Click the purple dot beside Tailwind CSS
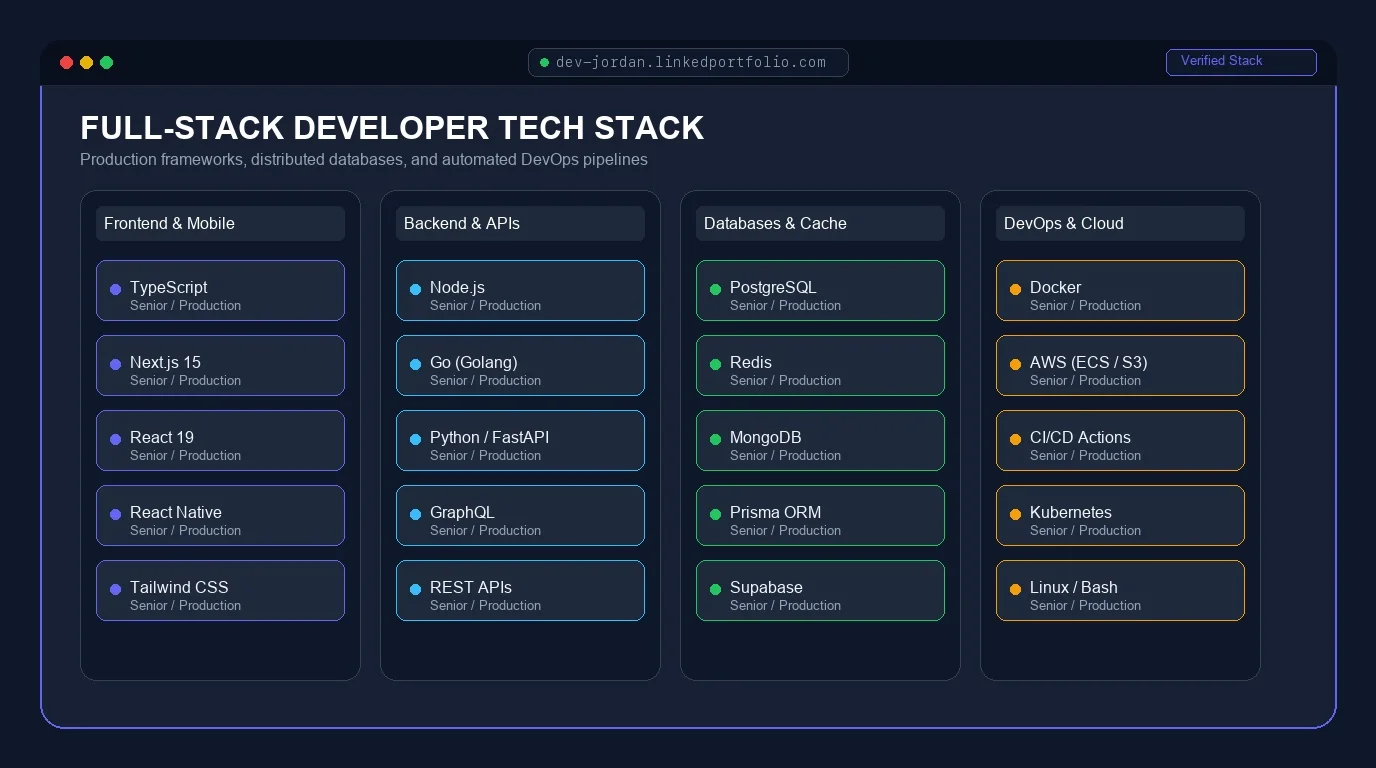The height and width of the screenshot is (768, 1376). pos(115,589)
